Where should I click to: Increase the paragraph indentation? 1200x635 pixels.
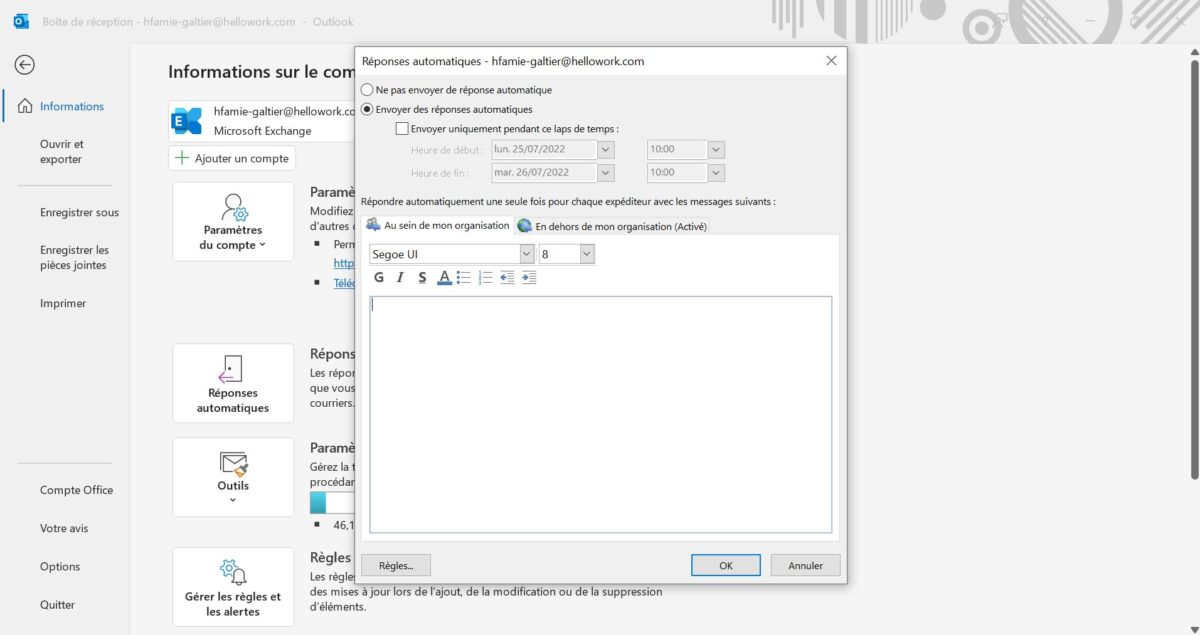point(527,277)
